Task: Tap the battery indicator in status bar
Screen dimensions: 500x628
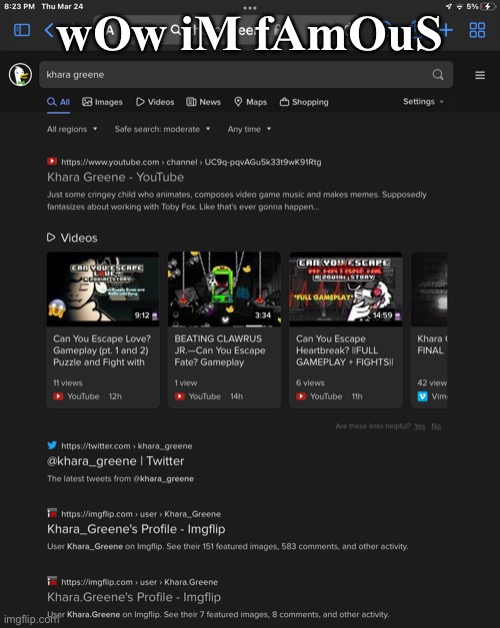Action: coord(488,6)
